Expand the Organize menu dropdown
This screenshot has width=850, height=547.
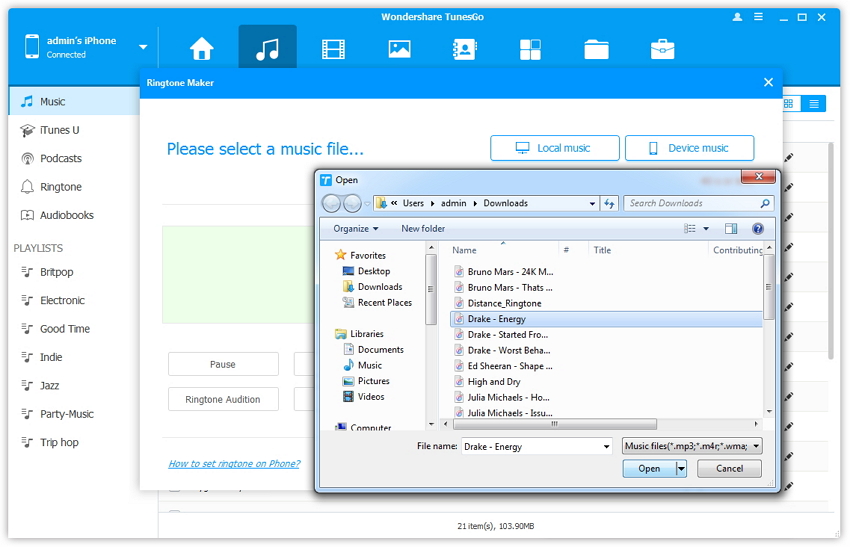click(356, 229)
